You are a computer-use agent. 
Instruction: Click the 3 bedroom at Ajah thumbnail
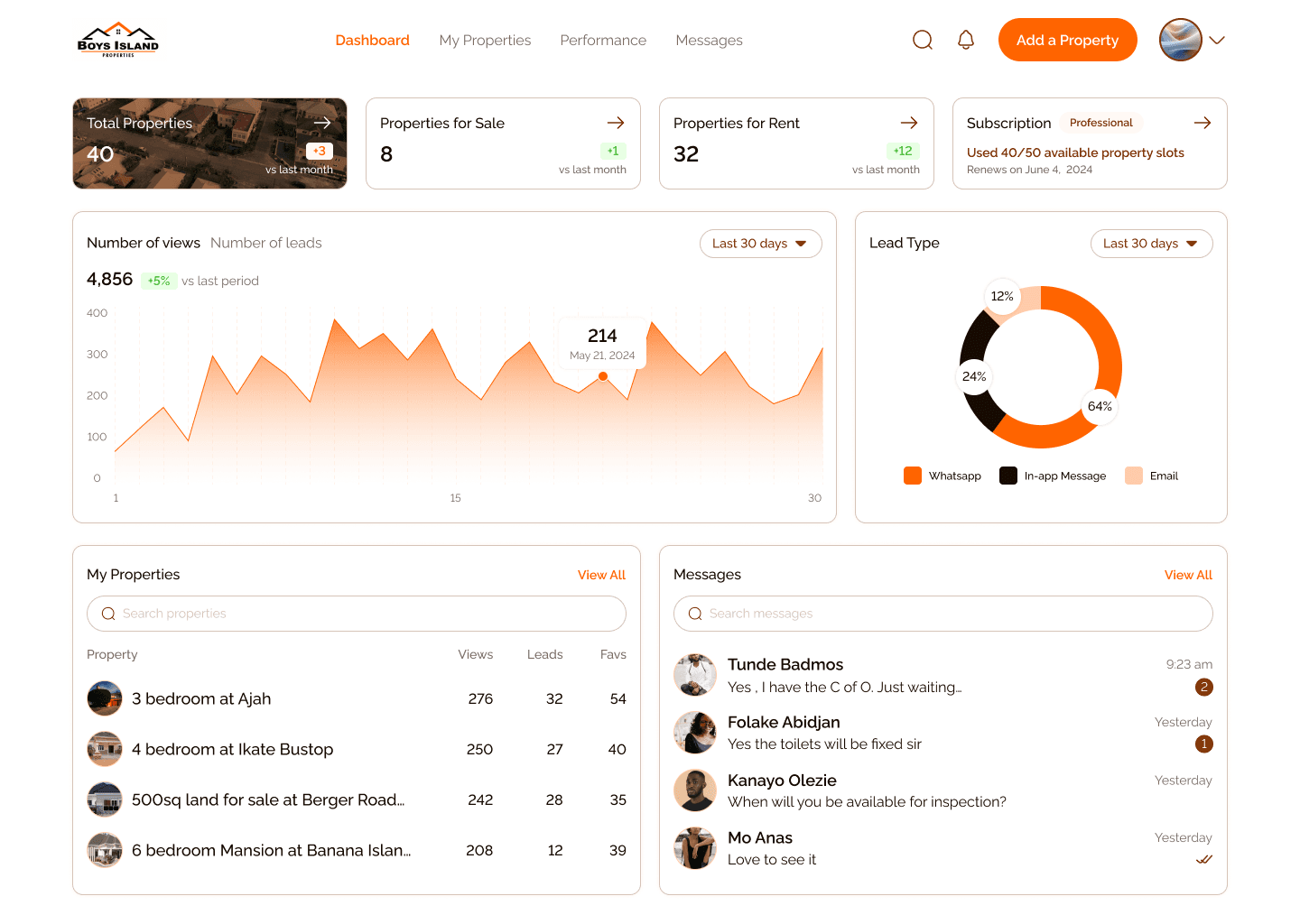click(105, 698)
